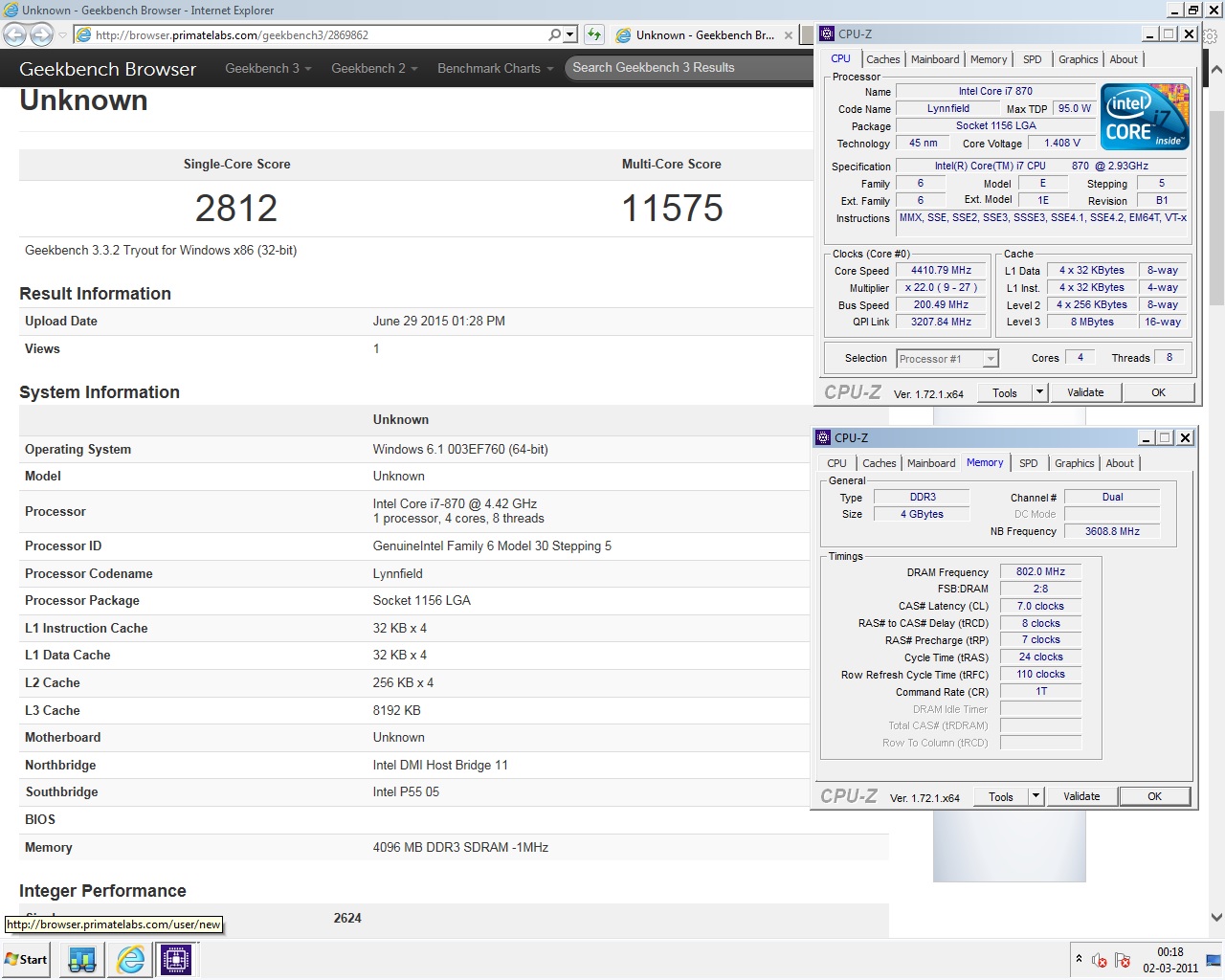1225x980 pixels.
Task: Open Mainboard tab in lower CPU-Z window
Action: (931, 463)
